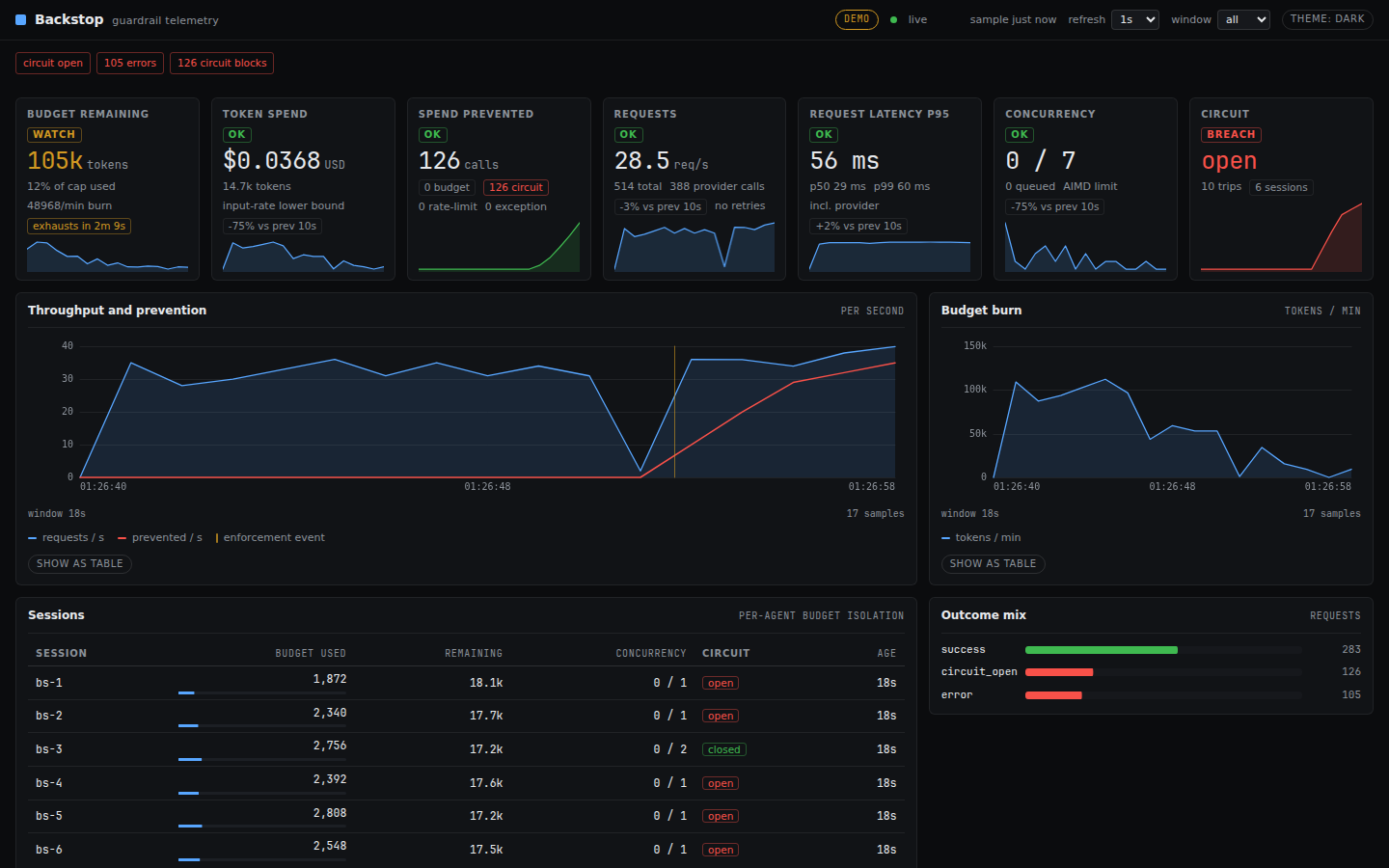
Task: Click the '0 budget' chip
Action: pos(447,187)
